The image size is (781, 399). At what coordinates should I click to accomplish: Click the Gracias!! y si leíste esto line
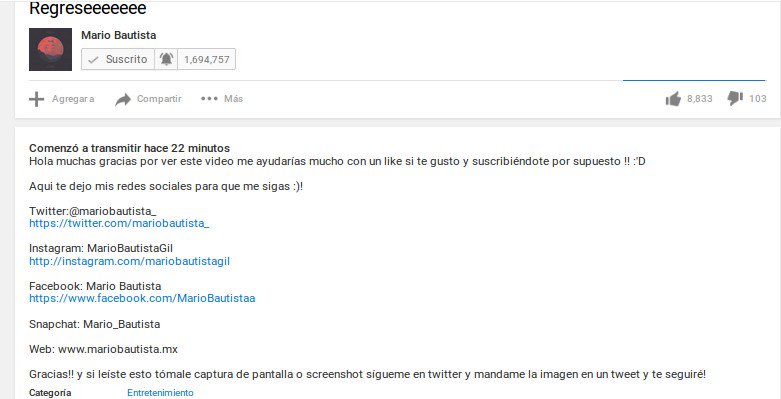(x=368, y=374)
